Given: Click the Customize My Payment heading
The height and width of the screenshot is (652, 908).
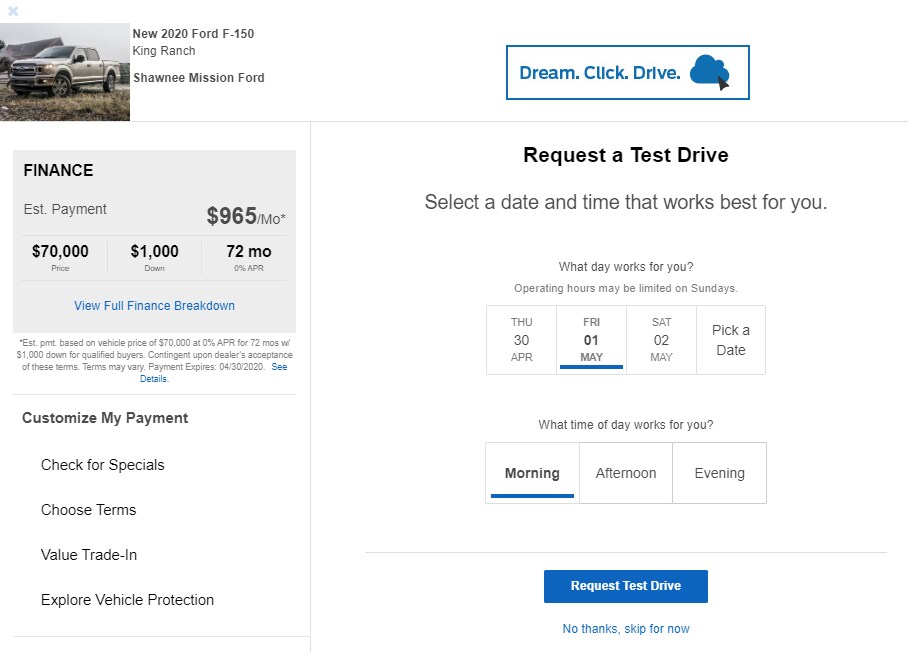Looking at the screenshot, I should pyautogui.click(x=105, y=418).
